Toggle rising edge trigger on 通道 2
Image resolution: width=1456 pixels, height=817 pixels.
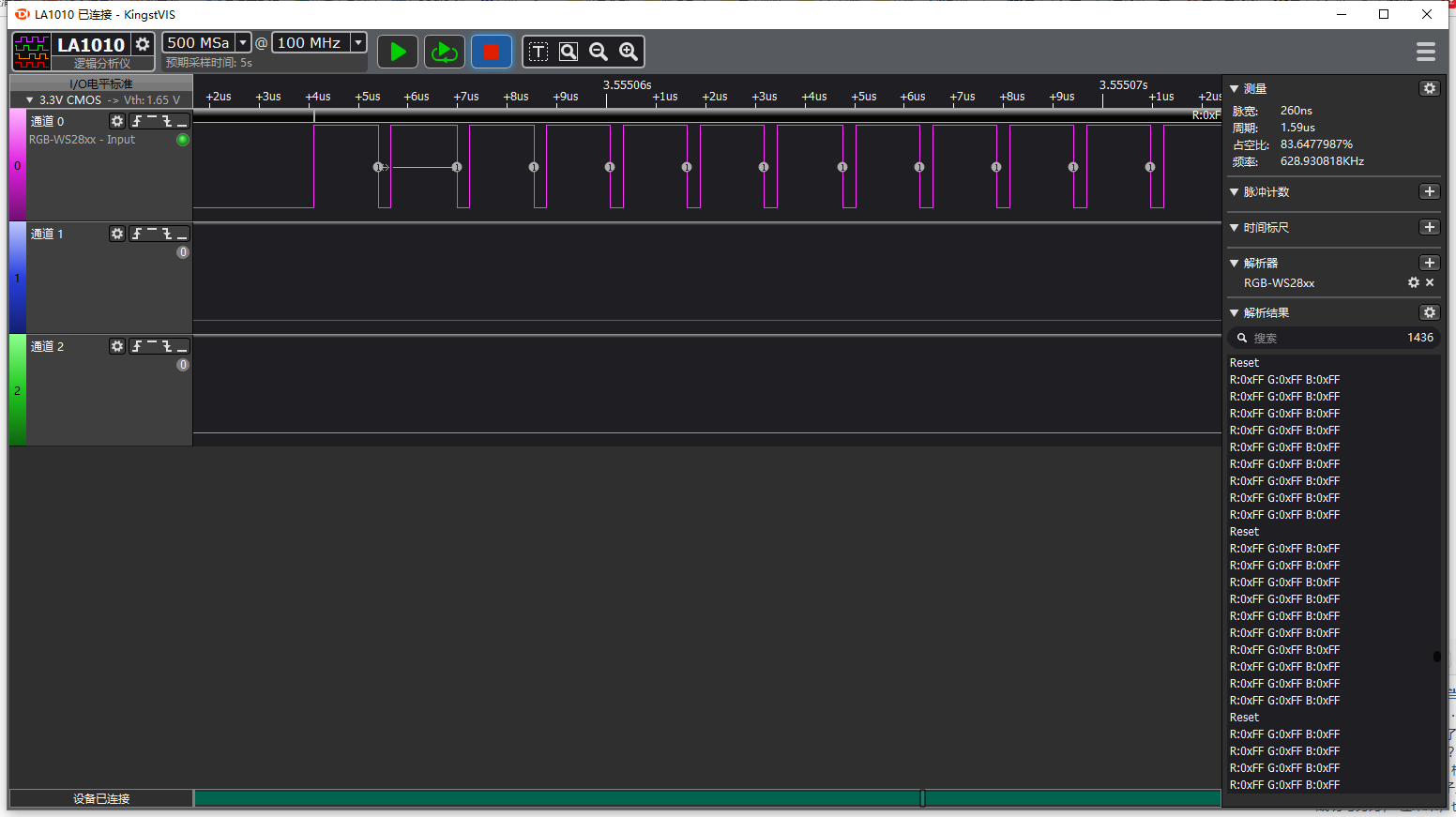point(137,346)
